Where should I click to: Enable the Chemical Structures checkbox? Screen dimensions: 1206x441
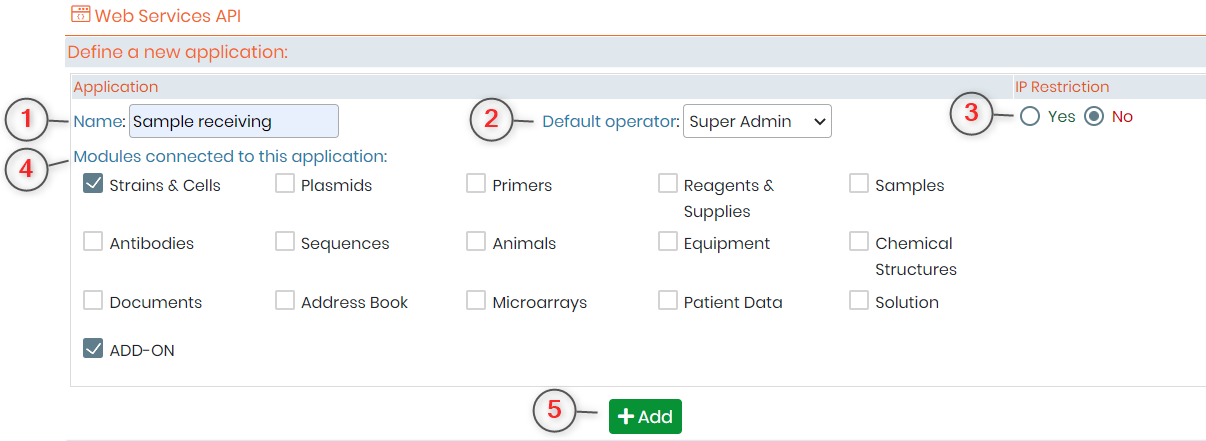(859, 242)
